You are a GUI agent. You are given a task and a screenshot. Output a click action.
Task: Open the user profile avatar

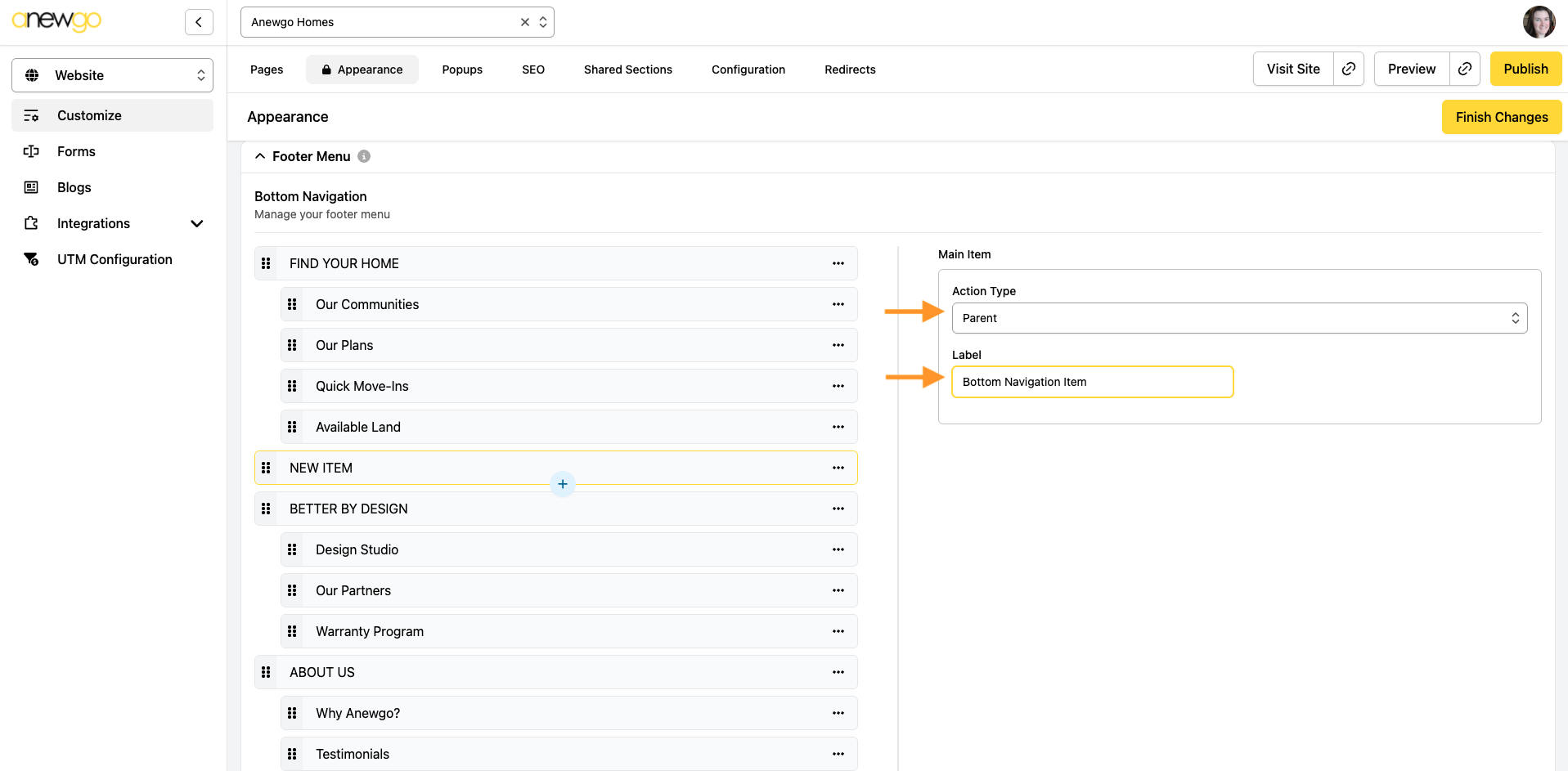[1539, 22]
